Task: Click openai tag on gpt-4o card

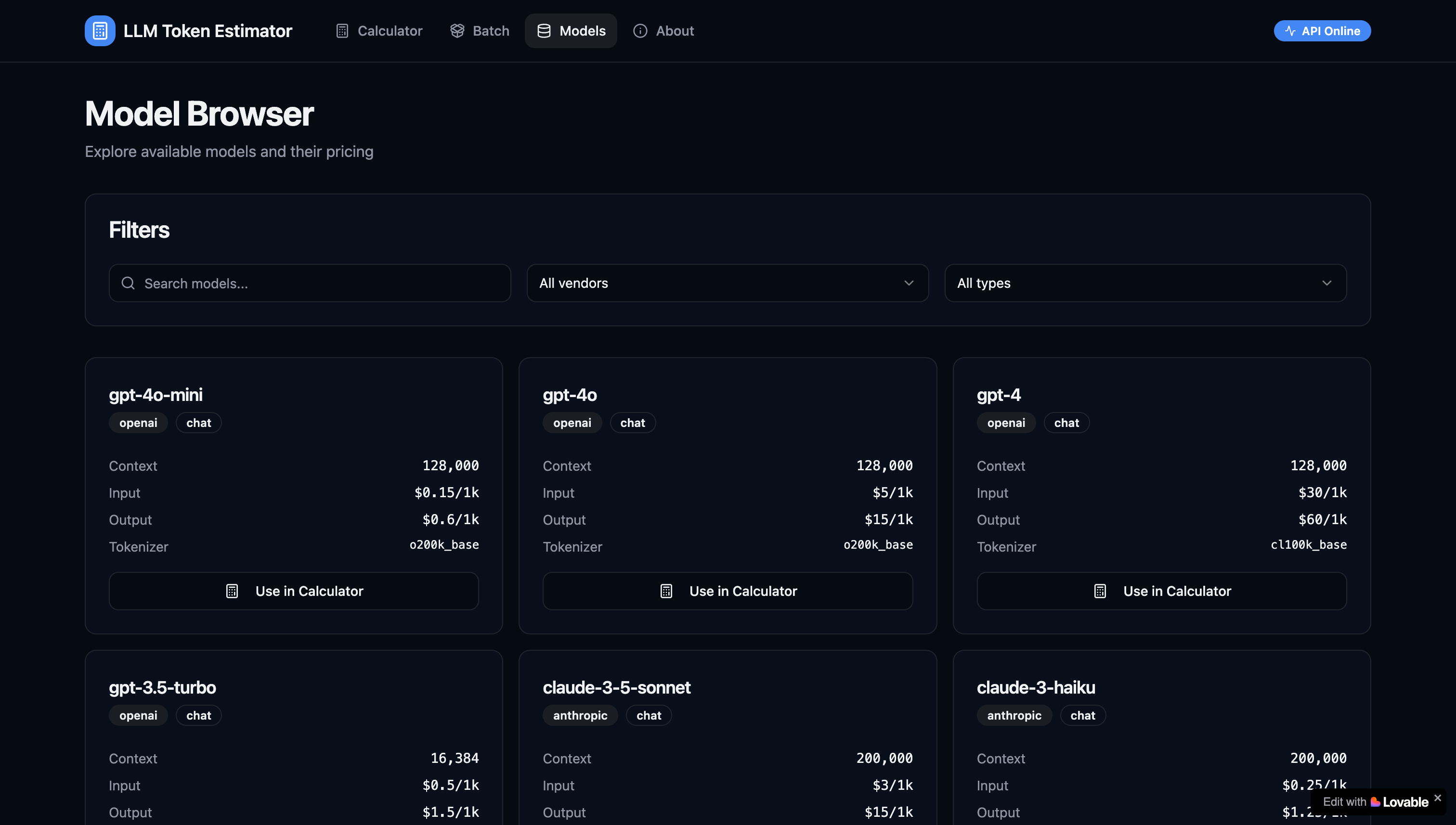Action: (x=572, y=423)
